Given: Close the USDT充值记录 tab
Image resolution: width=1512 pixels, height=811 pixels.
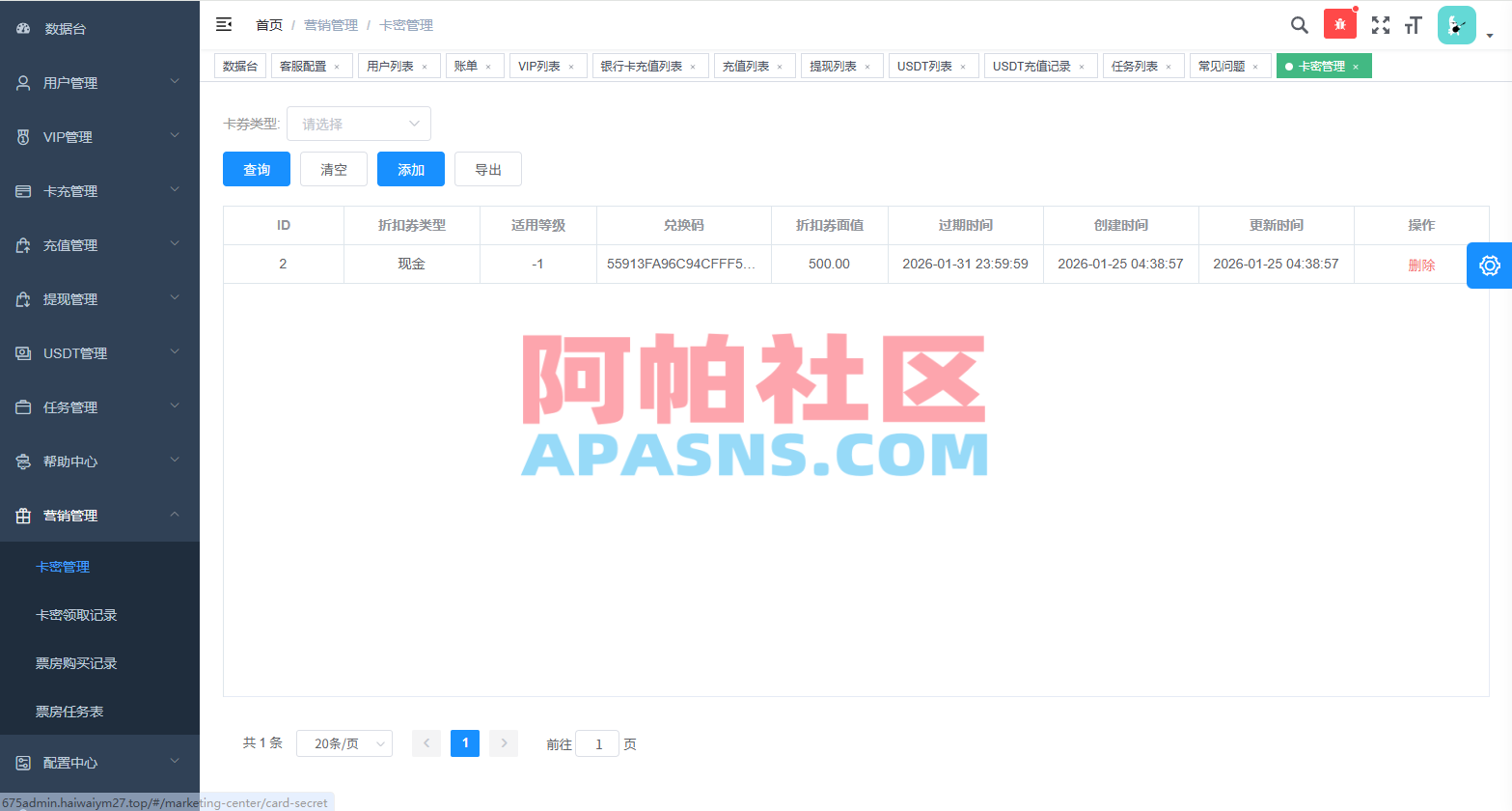Looking at the screenshot, I should (x=1082, y=67).
